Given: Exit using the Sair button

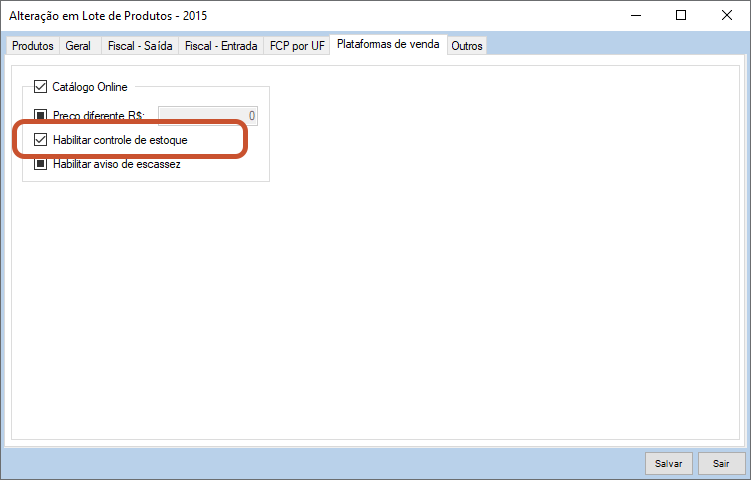Looking at the screenshot, I should pos(721,463).
